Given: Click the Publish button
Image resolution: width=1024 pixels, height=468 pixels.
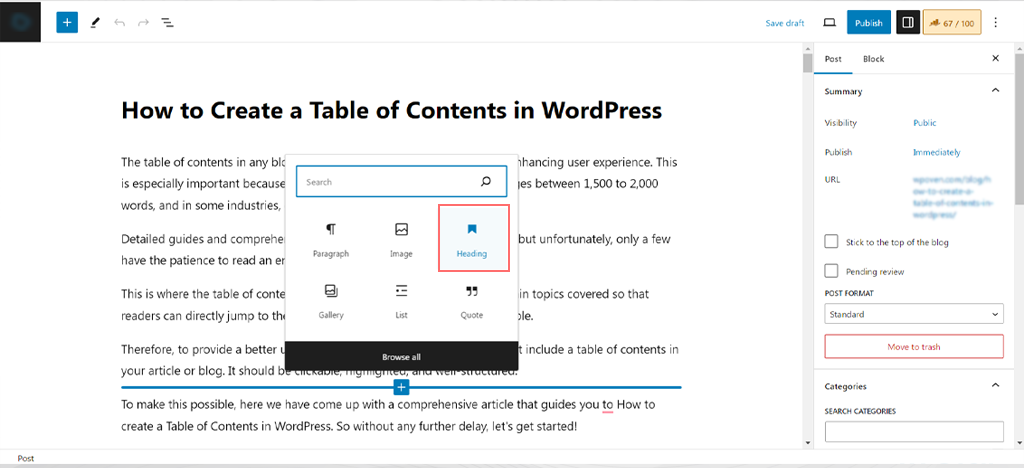Looking at the screenshot, I should pos(869,23).
